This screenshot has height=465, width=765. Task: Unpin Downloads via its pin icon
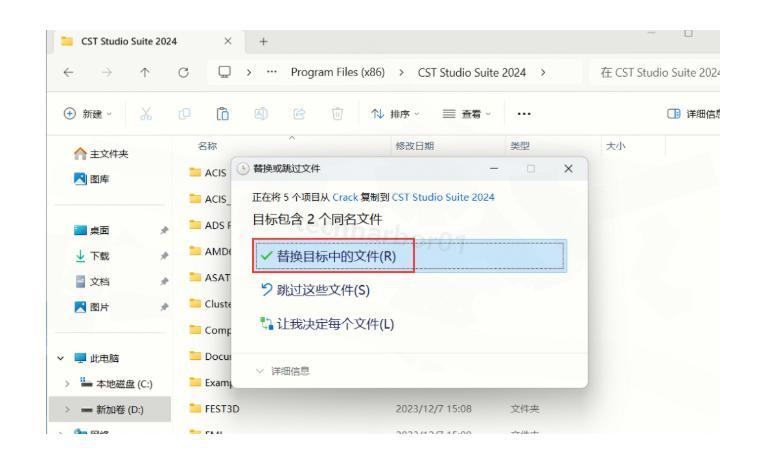tap(164, 256)
